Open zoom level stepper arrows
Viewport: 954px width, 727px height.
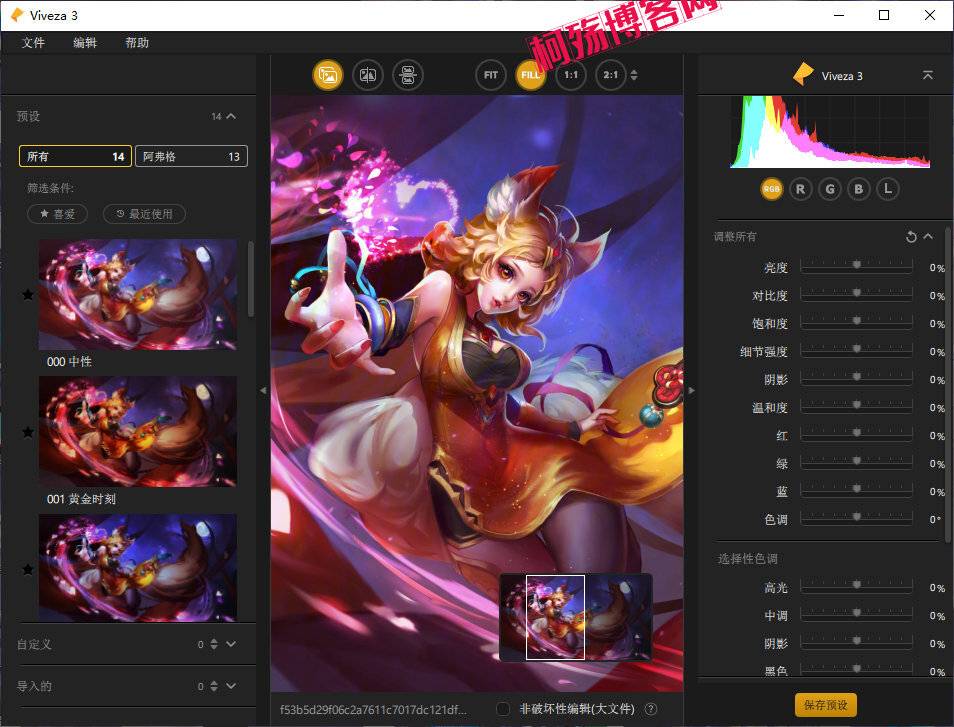[634, 75]
